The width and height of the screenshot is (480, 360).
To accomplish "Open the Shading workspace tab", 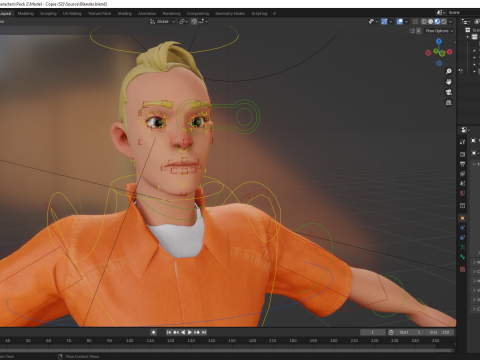I will tap(125, 13).
